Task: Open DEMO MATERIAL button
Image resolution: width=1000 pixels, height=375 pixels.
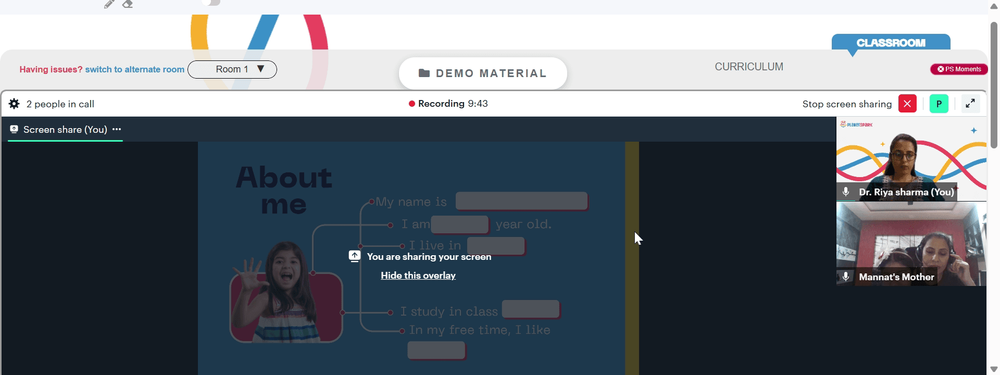Action: pyautogui.click(x=483, y=73)
